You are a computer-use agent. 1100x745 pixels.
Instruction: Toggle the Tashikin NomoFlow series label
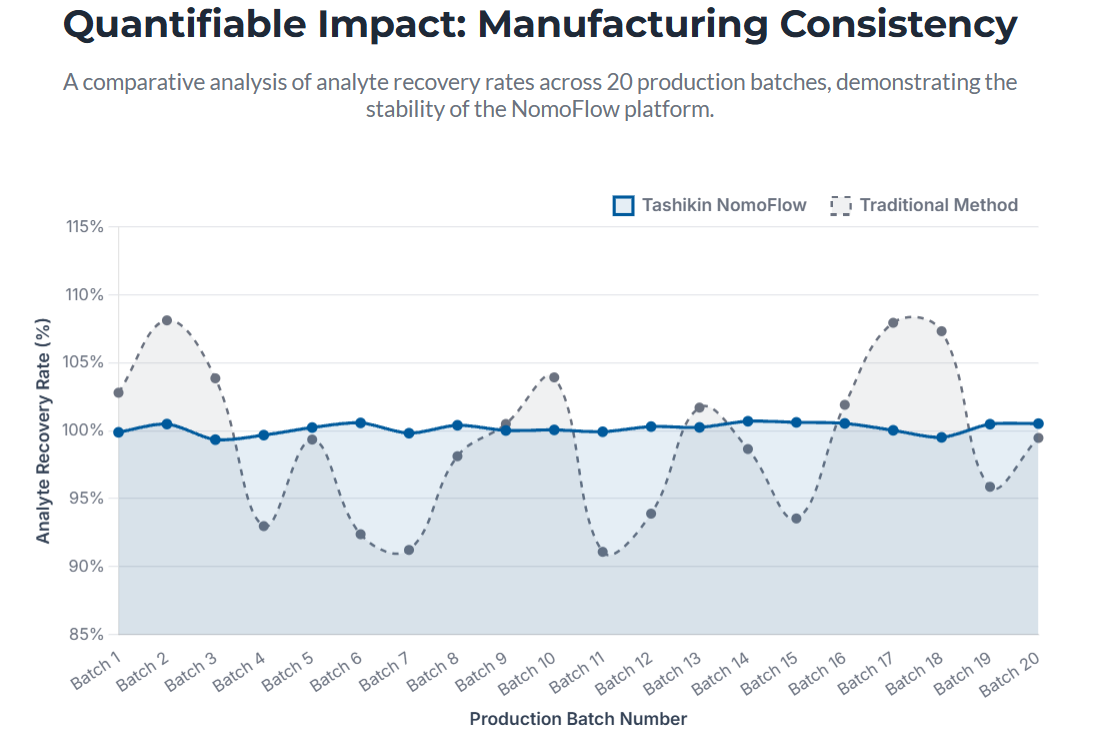tap(724, 206)
